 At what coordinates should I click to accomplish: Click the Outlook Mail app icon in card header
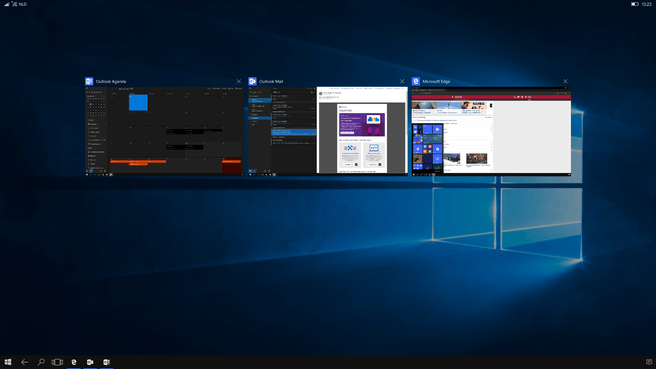coord(252,82)
